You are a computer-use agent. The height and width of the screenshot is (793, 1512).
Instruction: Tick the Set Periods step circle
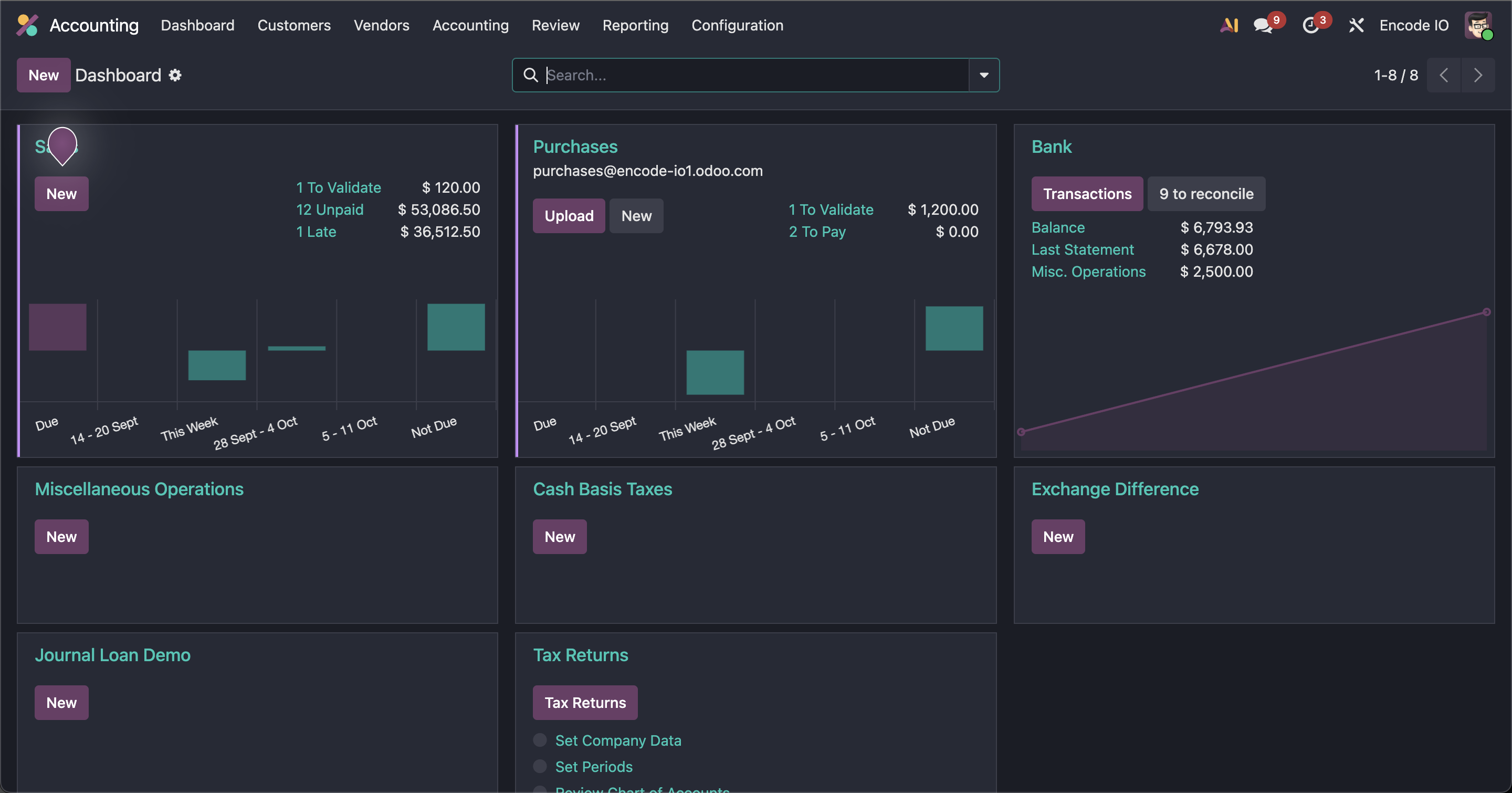tap(539, 766)
